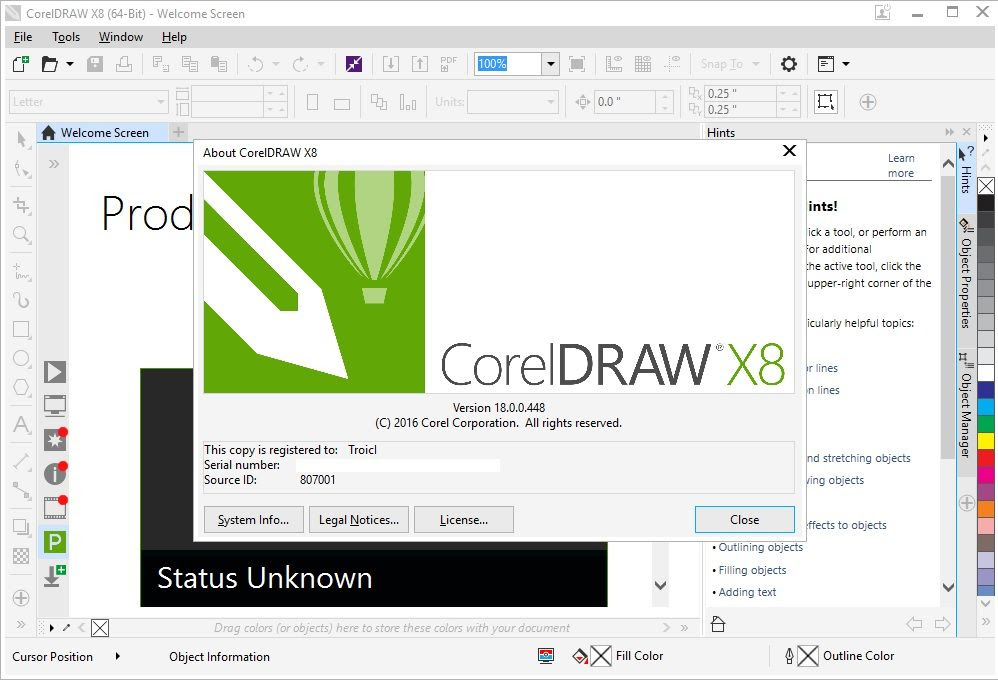Click the System Info... button
This screenshot has width=998, height=680.
[x=253, y=520]
